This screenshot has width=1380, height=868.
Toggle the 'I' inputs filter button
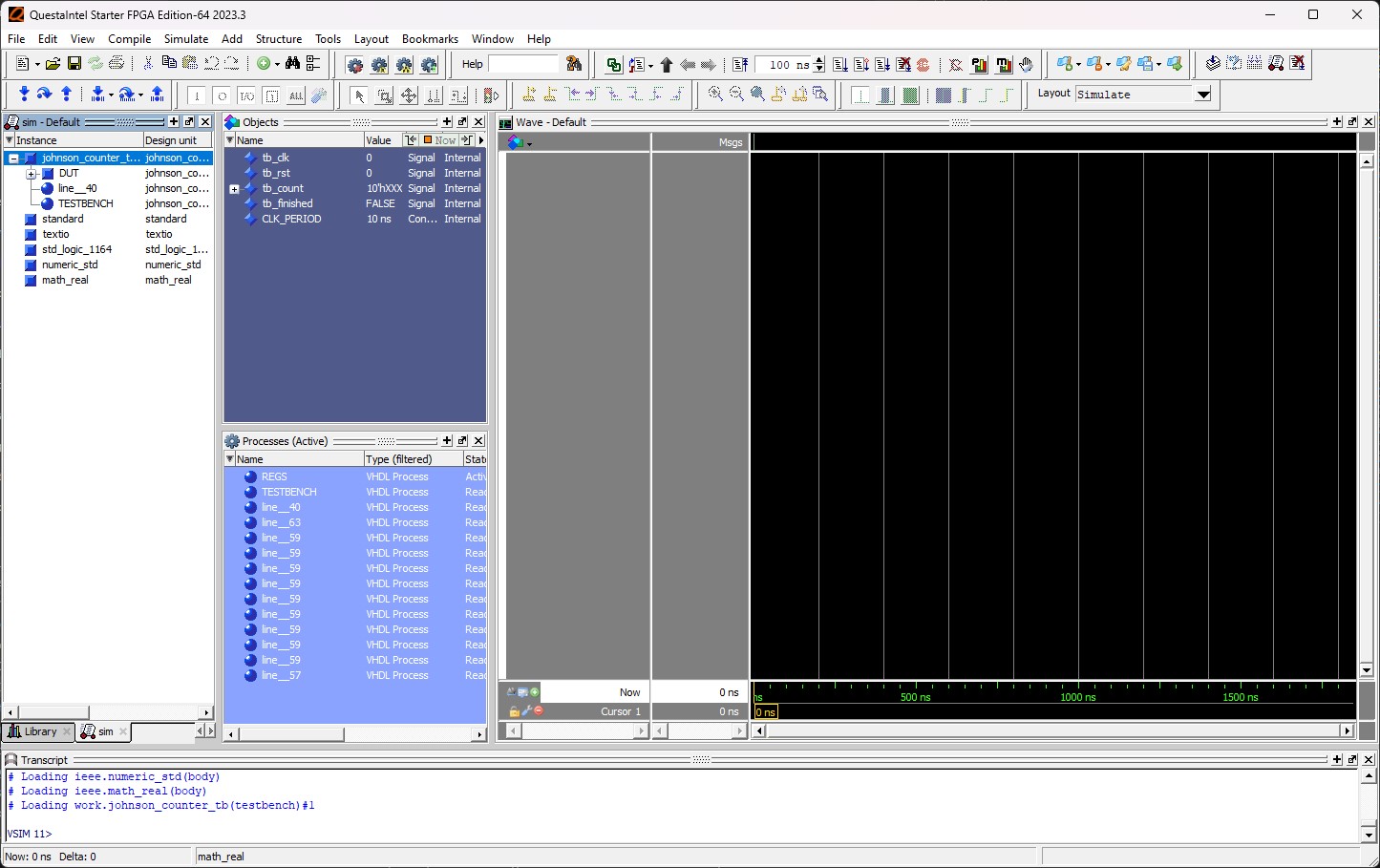[x=197, y=95]
